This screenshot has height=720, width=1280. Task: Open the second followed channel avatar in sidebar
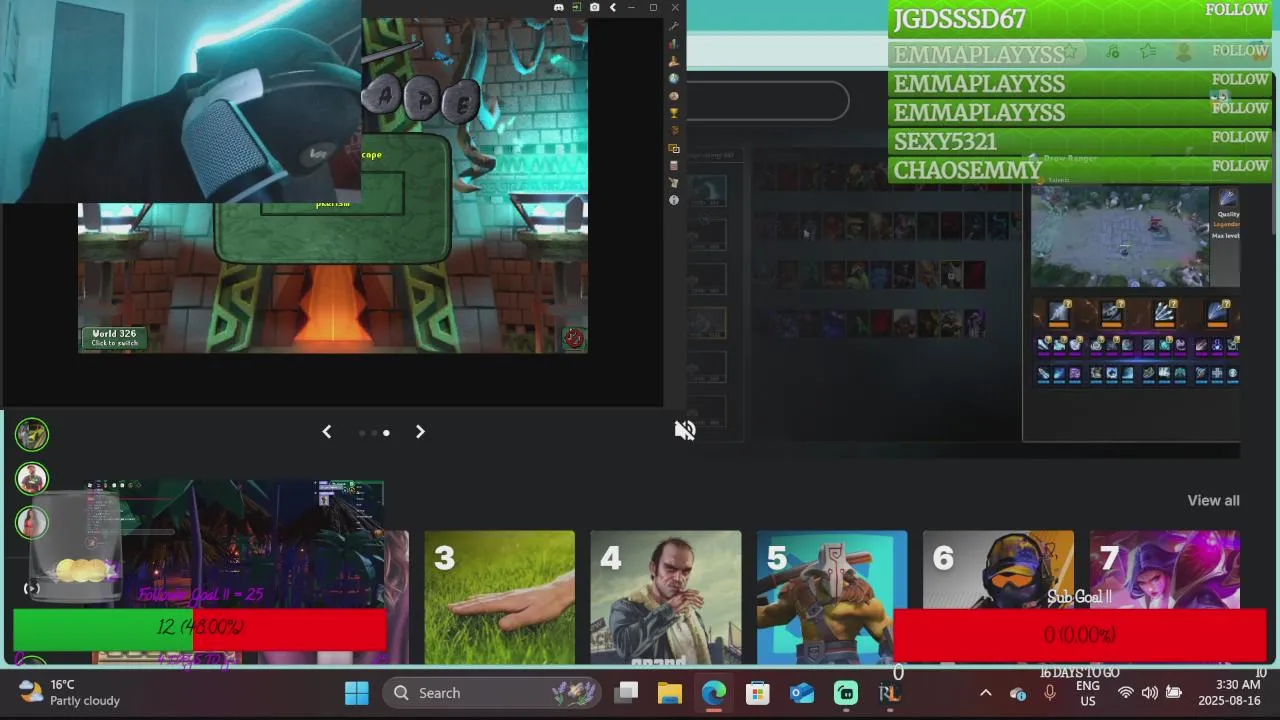32,478
